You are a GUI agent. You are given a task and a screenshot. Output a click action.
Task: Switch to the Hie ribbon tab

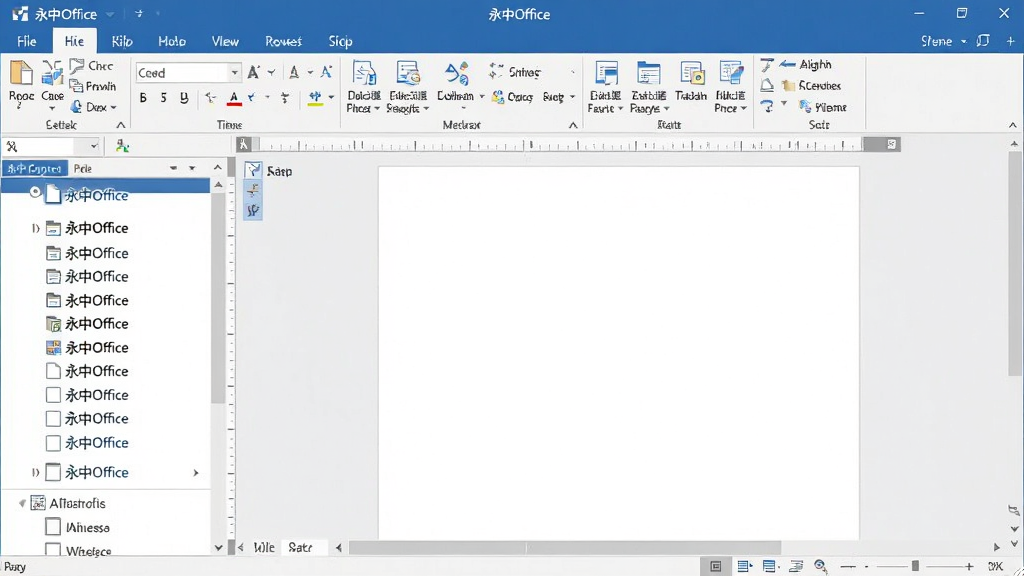pos(74,41)
